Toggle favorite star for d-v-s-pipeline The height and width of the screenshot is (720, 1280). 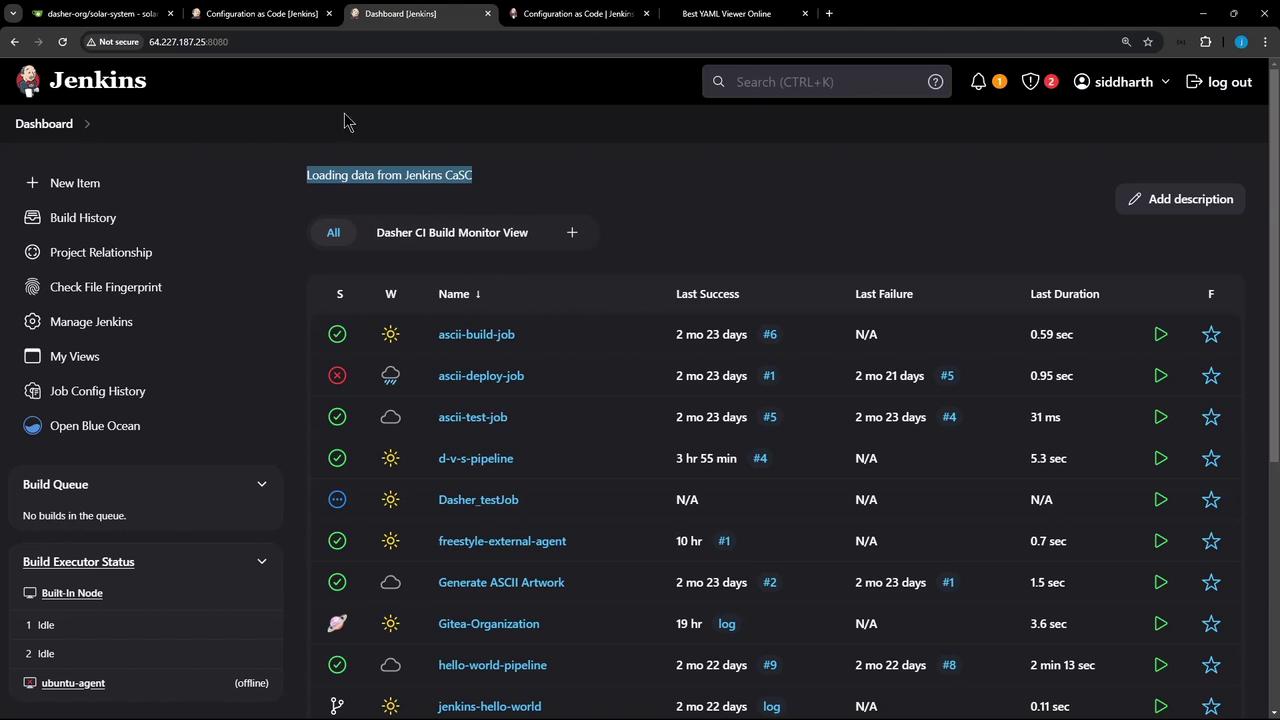coord(1211,458)
